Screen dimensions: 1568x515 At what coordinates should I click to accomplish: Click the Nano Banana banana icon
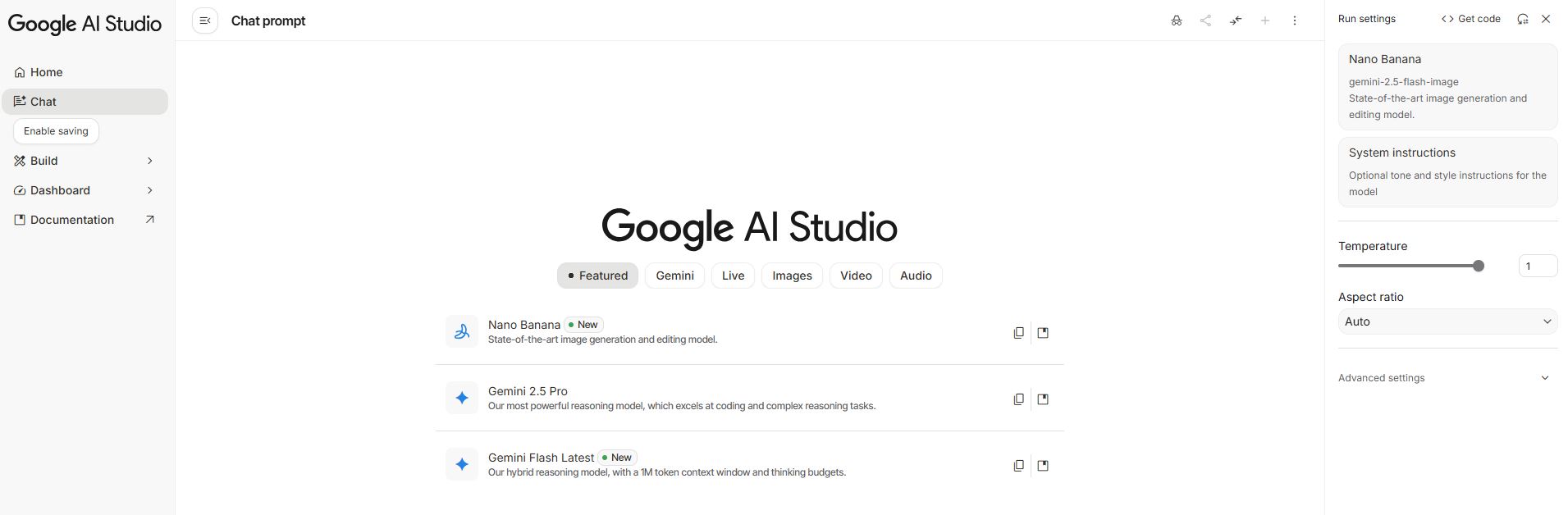[x=462, y=331]
